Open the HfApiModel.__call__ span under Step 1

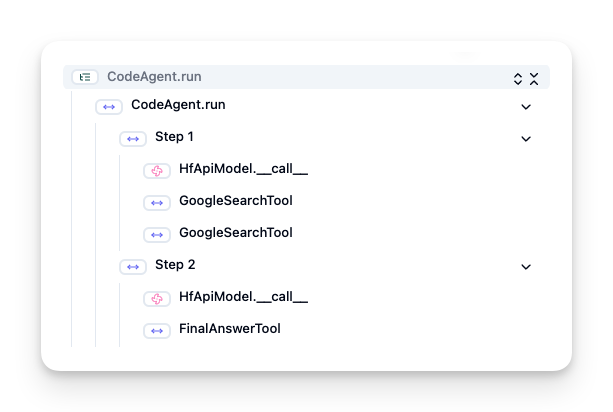click(x=243, y=169)
